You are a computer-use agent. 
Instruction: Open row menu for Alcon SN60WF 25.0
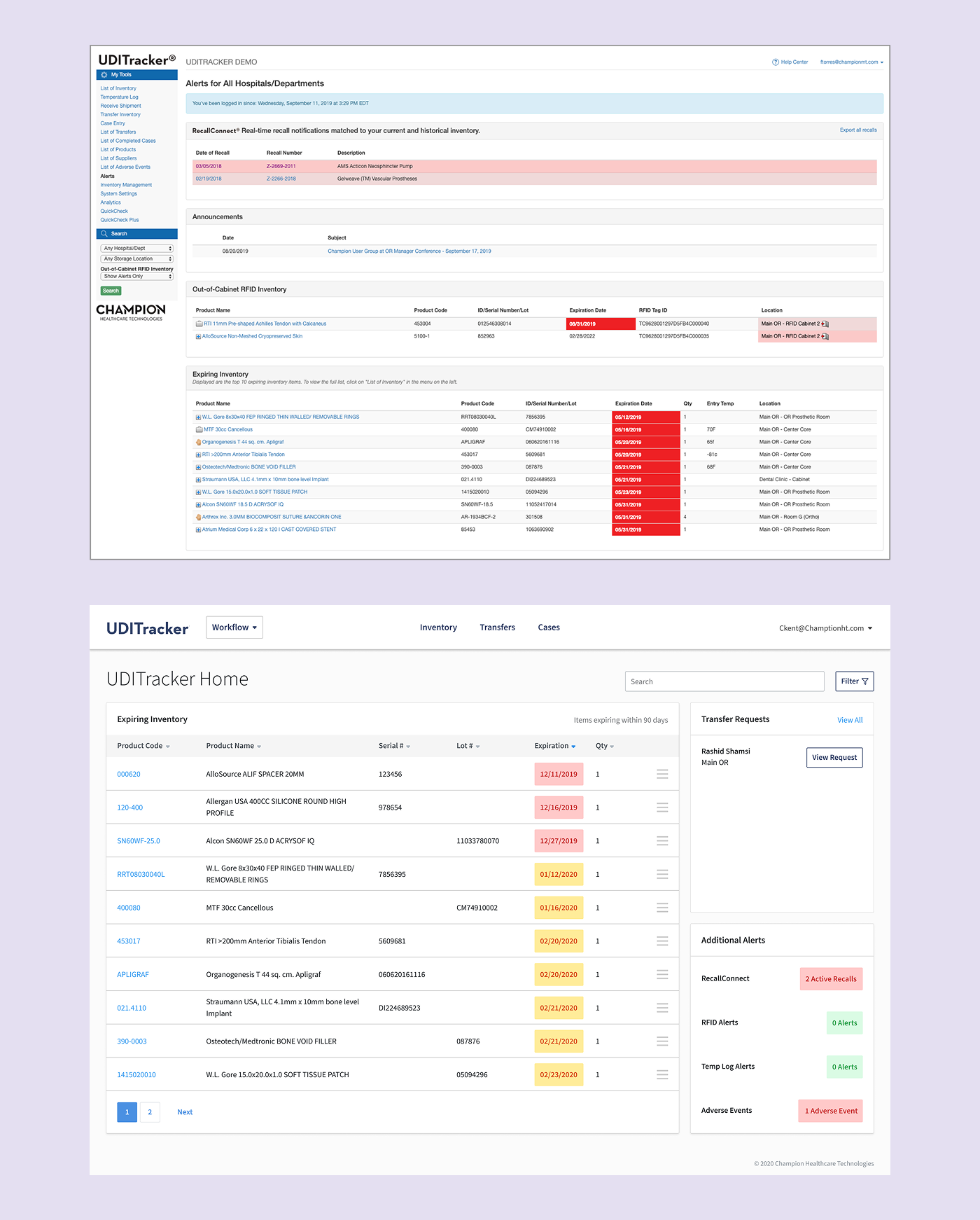tap(662, 841)
